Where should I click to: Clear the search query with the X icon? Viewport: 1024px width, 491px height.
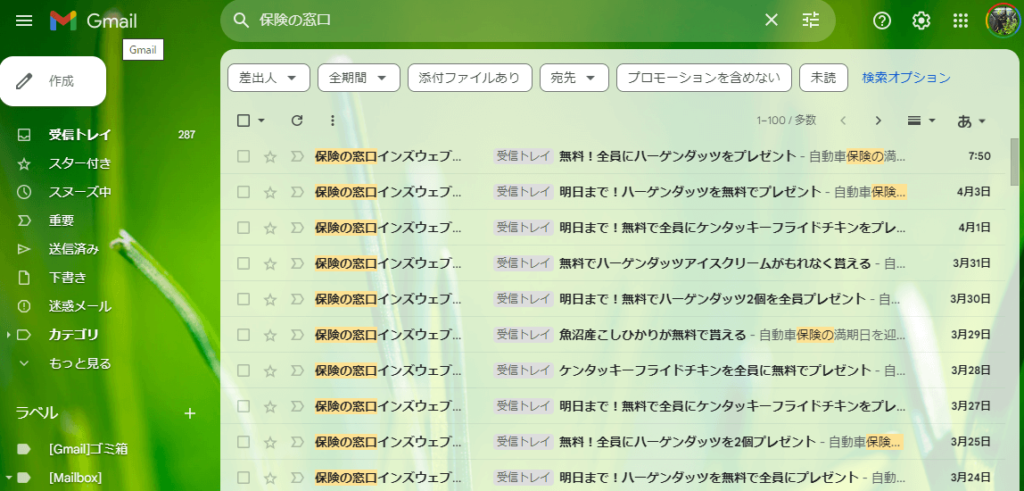(771, 21)
